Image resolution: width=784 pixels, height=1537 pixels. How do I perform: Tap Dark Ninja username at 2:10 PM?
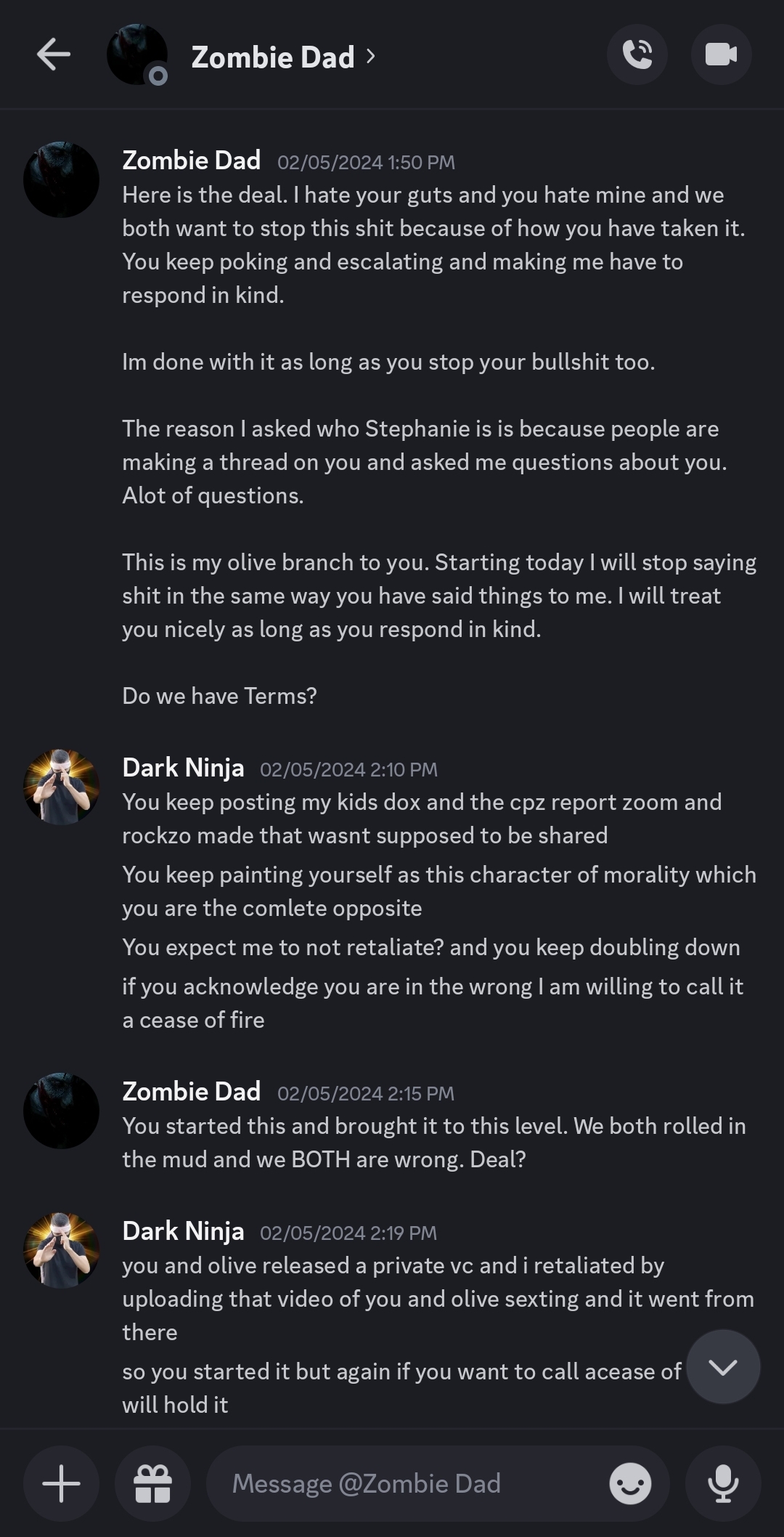pos(183,768)
